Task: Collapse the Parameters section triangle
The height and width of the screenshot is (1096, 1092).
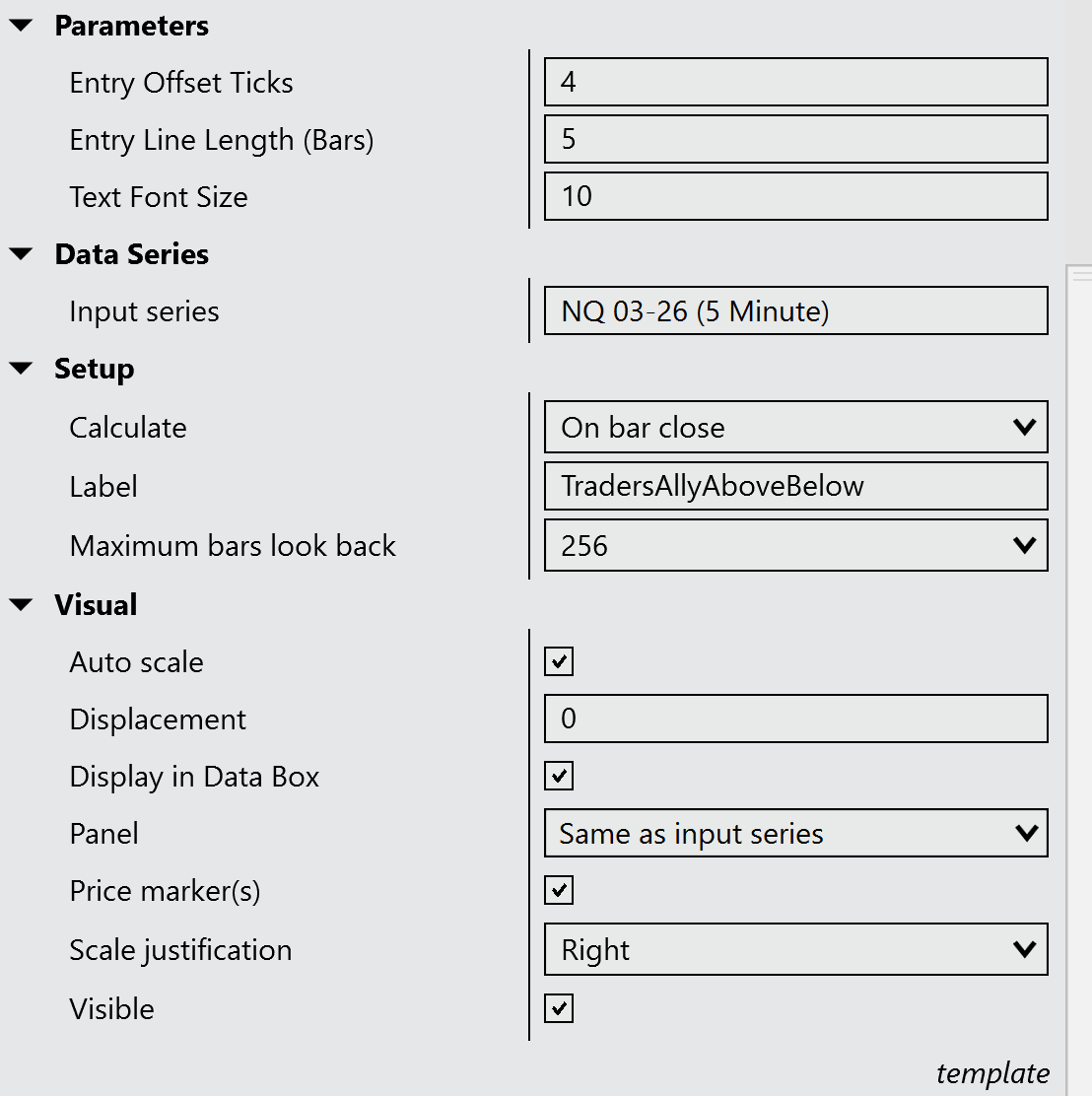Action: (21, 27)
